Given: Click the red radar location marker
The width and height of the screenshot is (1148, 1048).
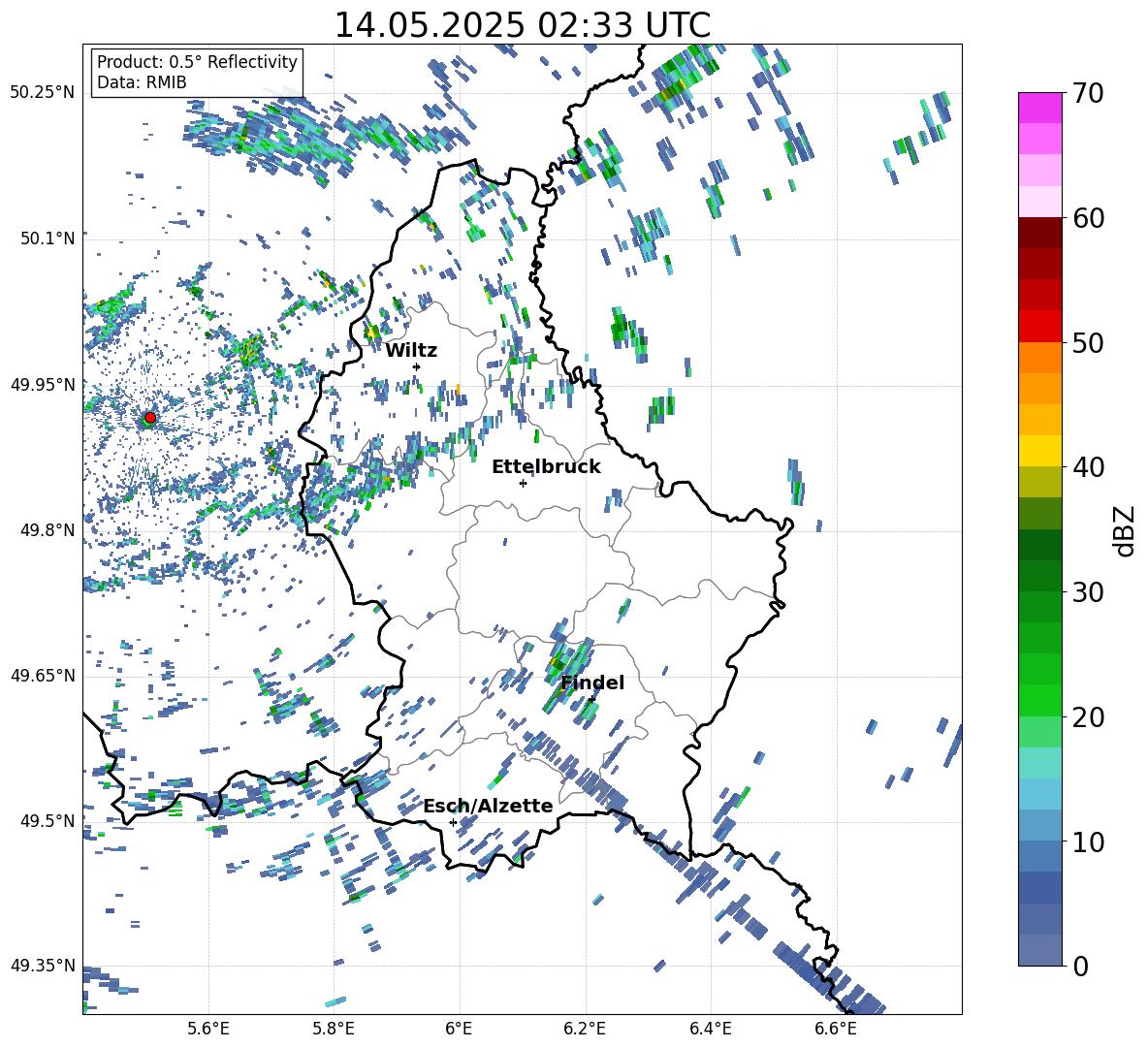Looking at the screenshot, I should point(150,418).
